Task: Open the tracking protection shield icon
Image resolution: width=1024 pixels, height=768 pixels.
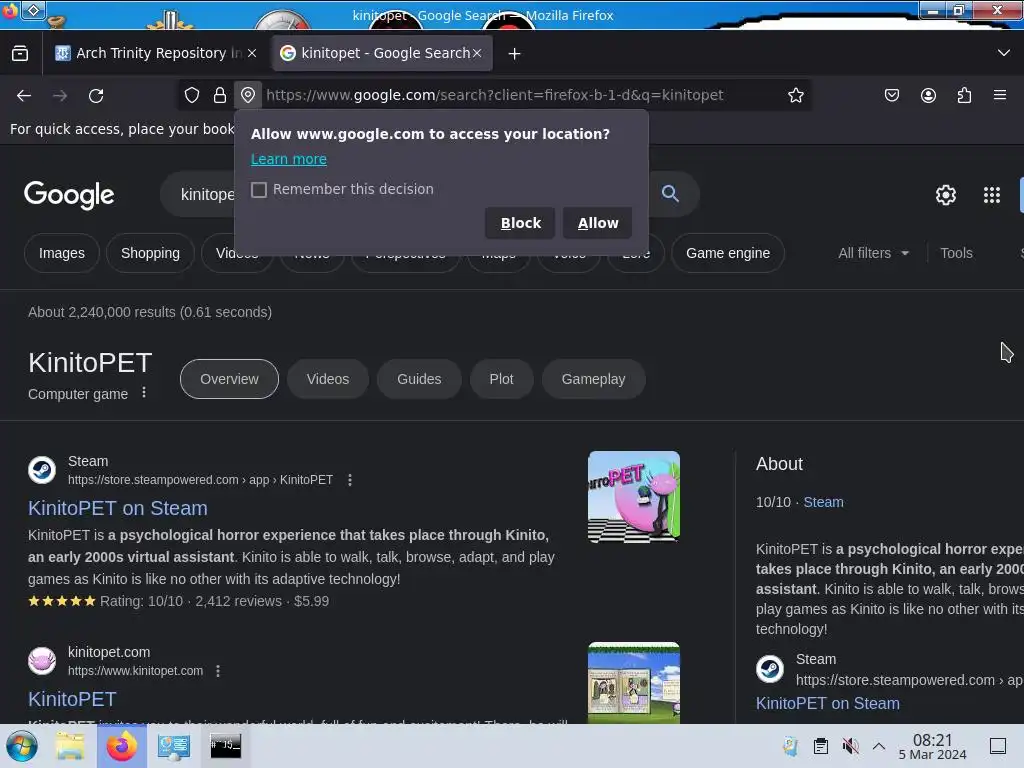Action: 191,95
